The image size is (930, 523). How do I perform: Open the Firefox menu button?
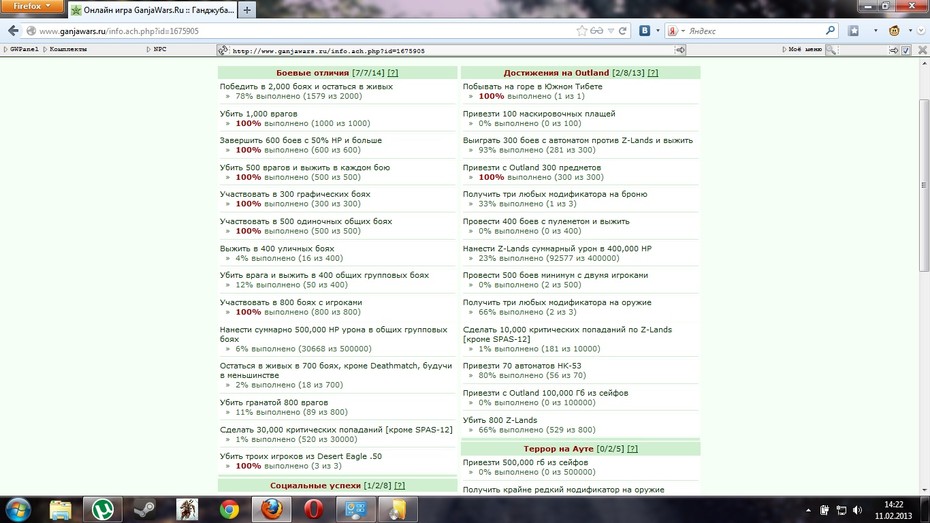31,6
